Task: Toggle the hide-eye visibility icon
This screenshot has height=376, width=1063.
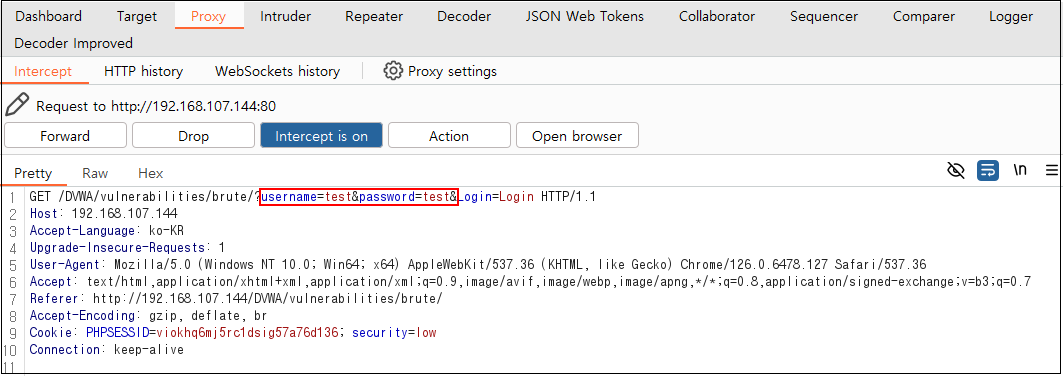Action: click(956, 171)
